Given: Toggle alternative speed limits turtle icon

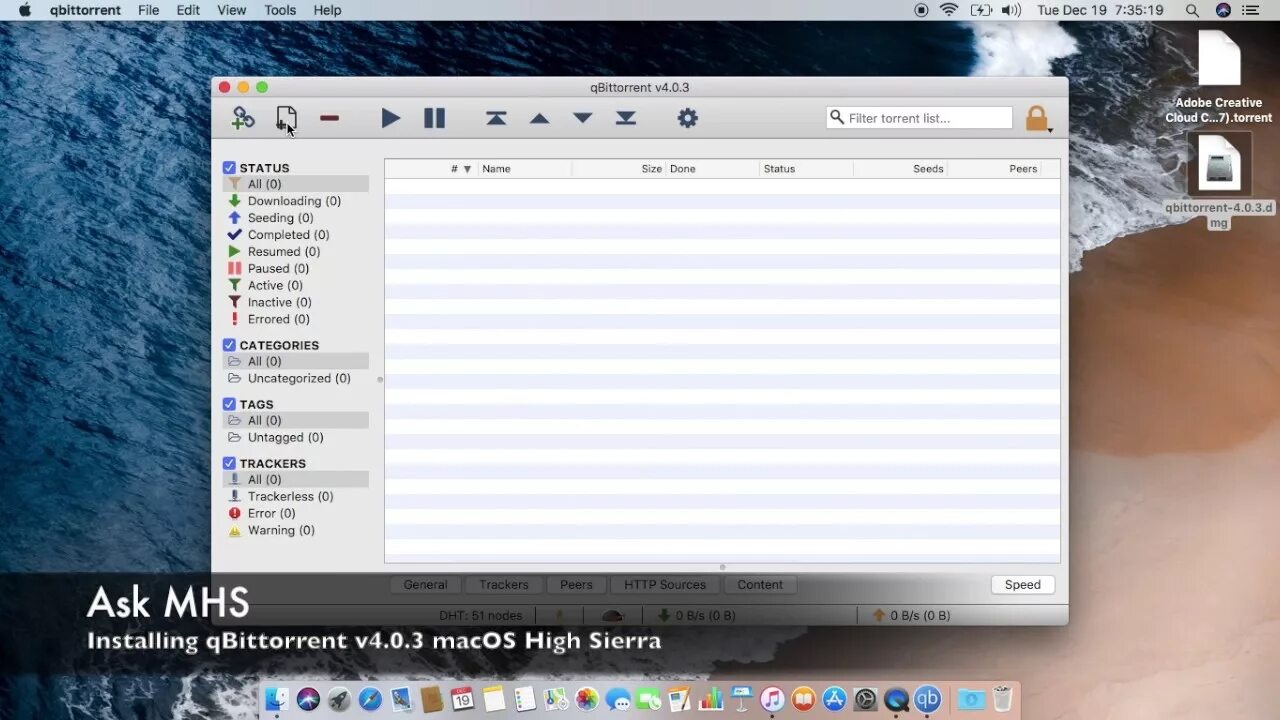Looking at the screenshot, I should tap(613, 615).
